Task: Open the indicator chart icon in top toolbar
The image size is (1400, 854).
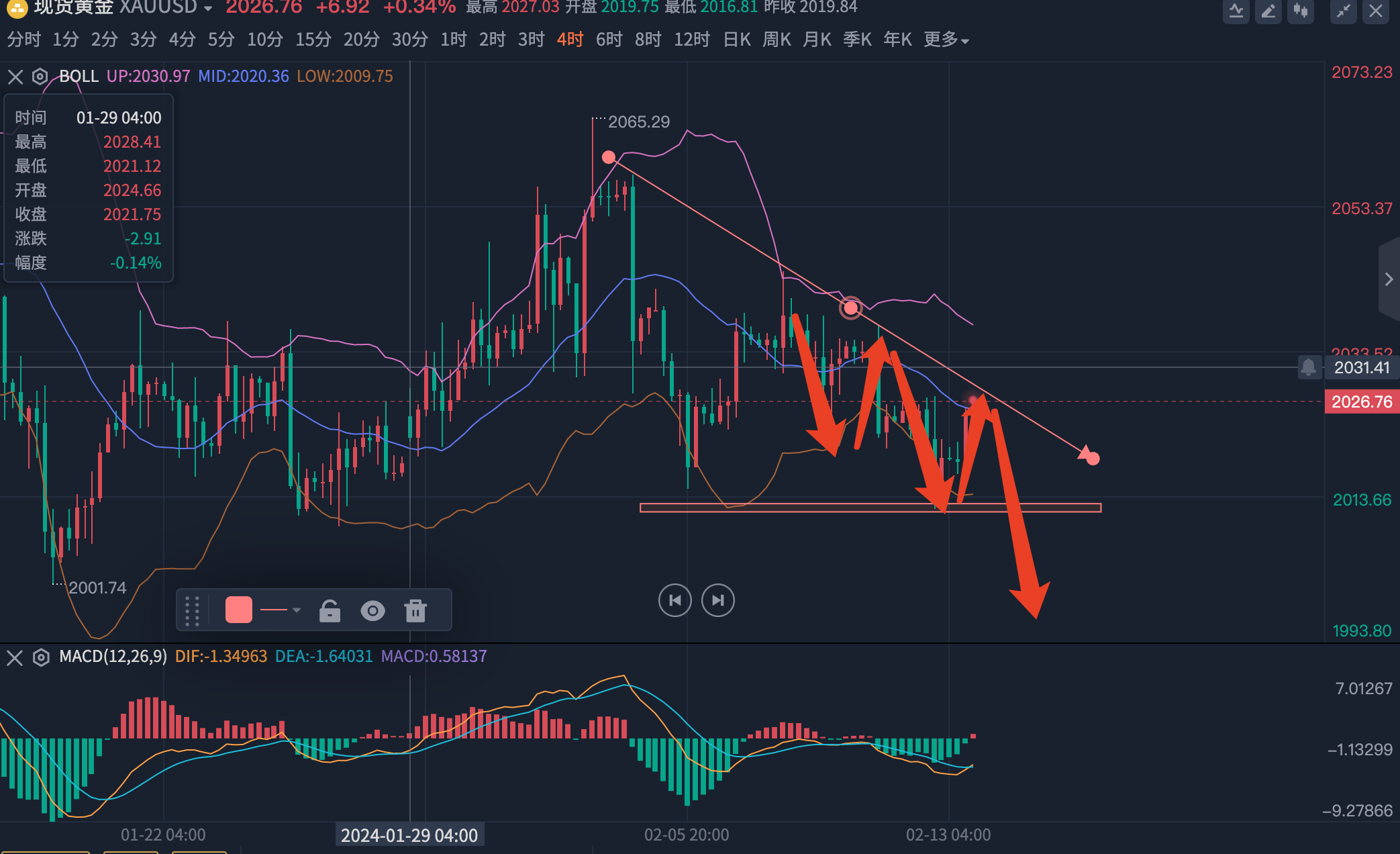Action: coord(1236,11)
